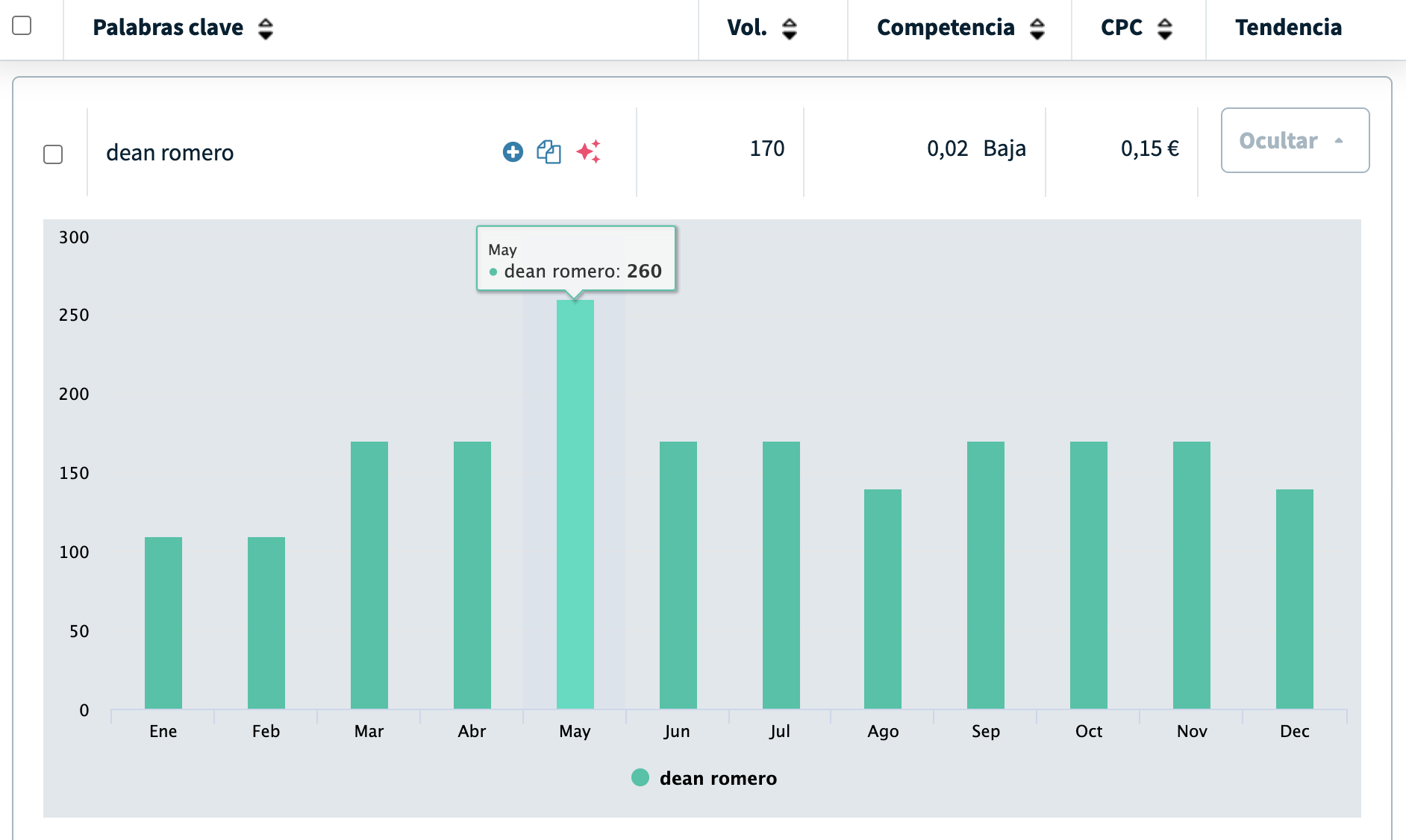This screenshot has height=840, width=1406.
Task: Click the pink sparkle AI icon
Action: coord(588,151)
